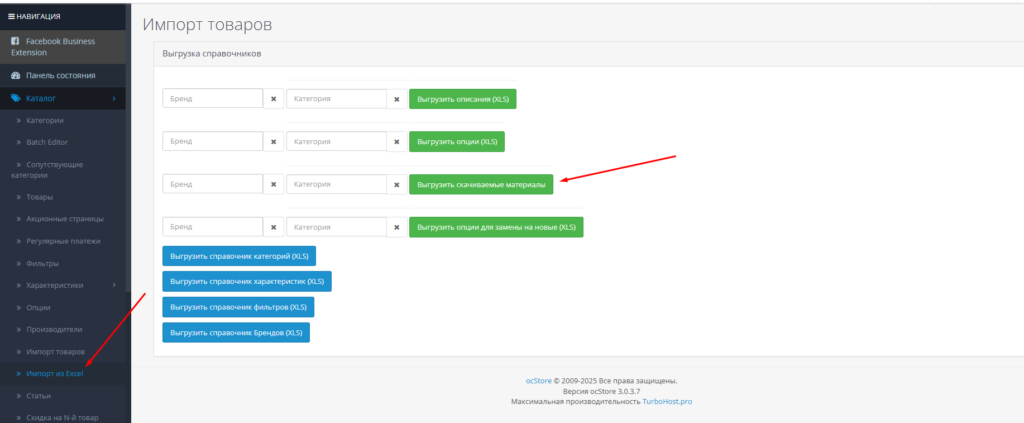Image resolution: width=1024 pixels, height=423 pixels.
Task: Focus the Категория input in the options row
Action: tap(337, 142)
